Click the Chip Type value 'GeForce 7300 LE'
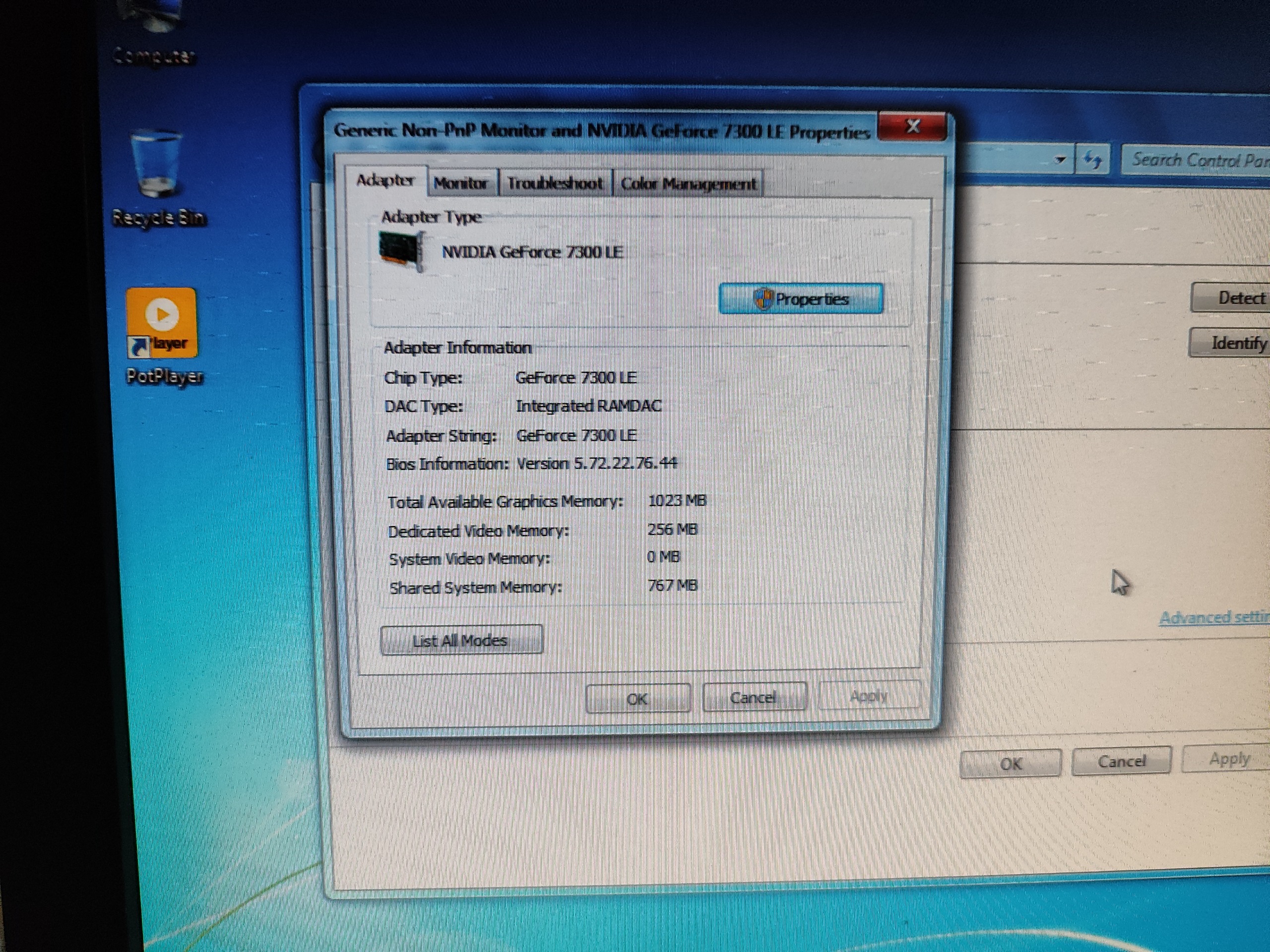This screenshot has height=952, width=1270. pyautogui.click(x=576, y=378)
